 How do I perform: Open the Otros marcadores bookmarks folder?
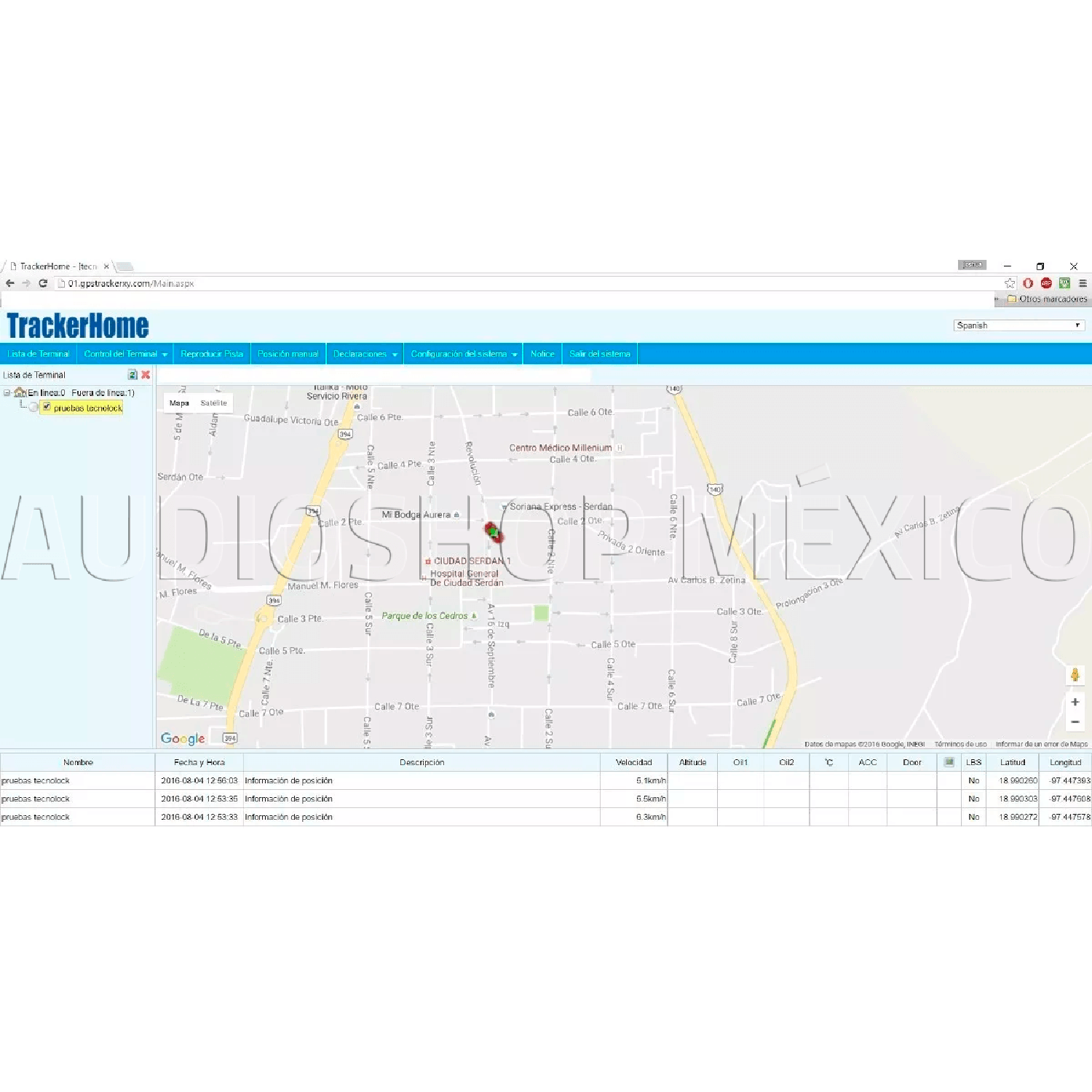pos(1047,298)
